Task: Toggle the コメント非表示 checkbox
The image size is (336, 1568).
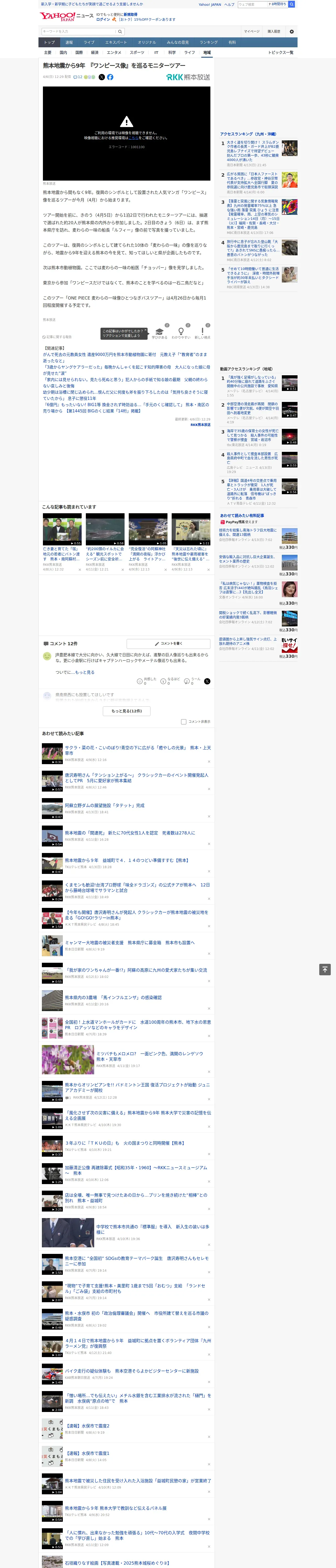Action: [183, 721]
